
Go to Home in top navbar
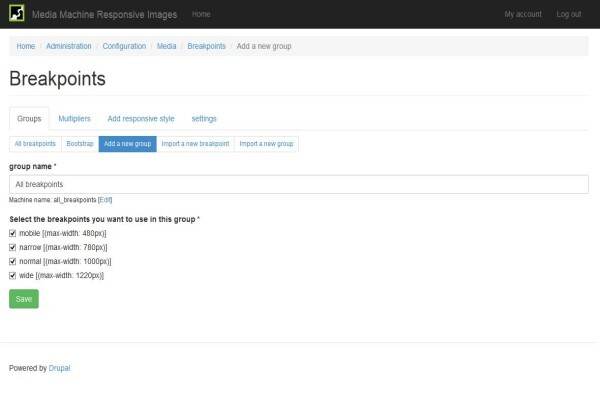[x=201, y=14]
